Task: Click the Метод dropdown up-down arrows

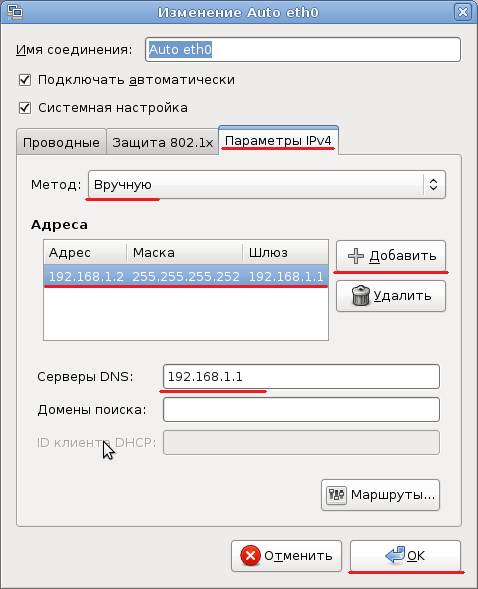Action: pyautogui.click(x=433, y=184)
